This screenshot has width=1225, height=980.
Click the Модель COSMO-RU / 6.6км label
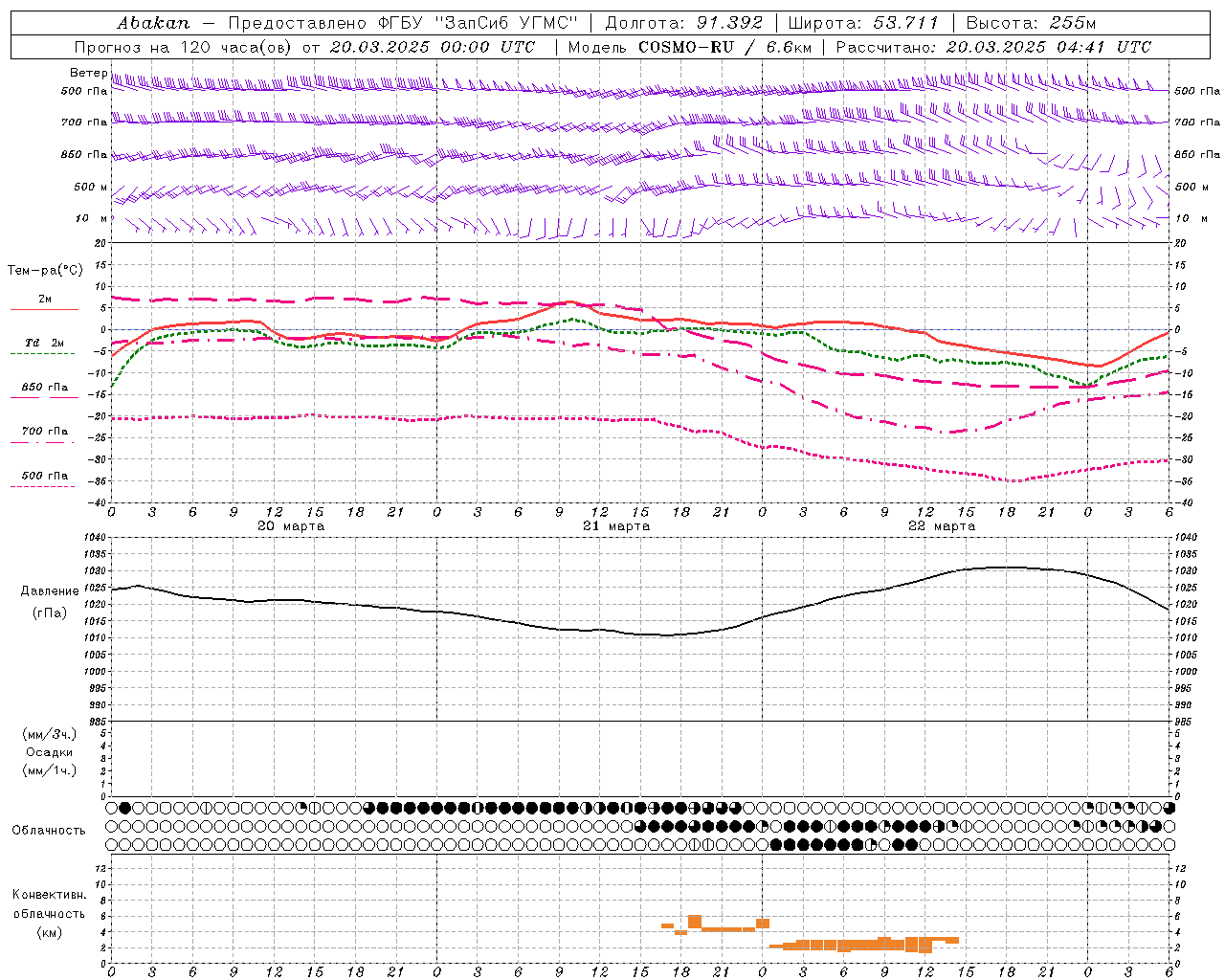(690, 47)
